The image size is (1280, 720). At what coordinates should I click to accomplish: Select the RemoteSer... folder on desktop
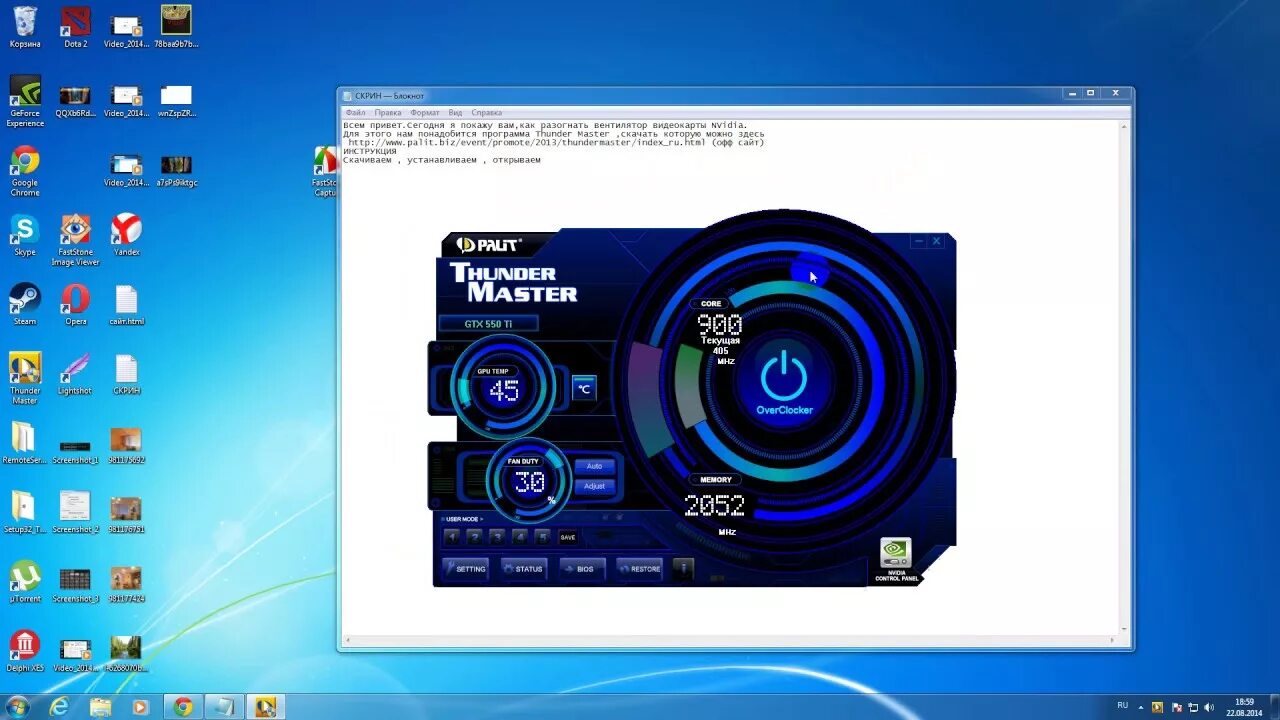25,443
